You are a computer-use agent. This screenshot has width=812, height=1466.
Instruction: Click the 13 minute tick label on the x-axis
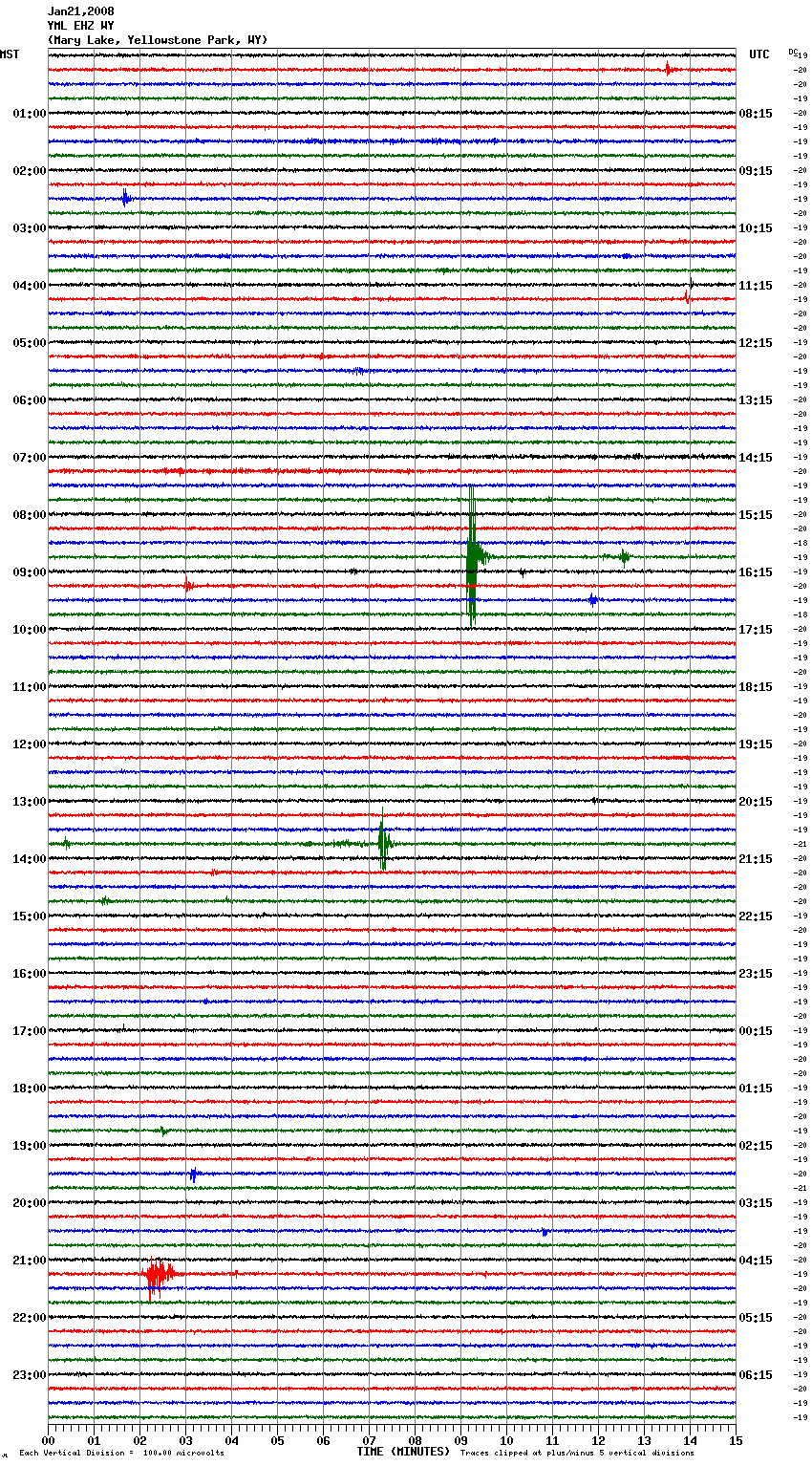pyautogui.click(x=644, y=1440)
